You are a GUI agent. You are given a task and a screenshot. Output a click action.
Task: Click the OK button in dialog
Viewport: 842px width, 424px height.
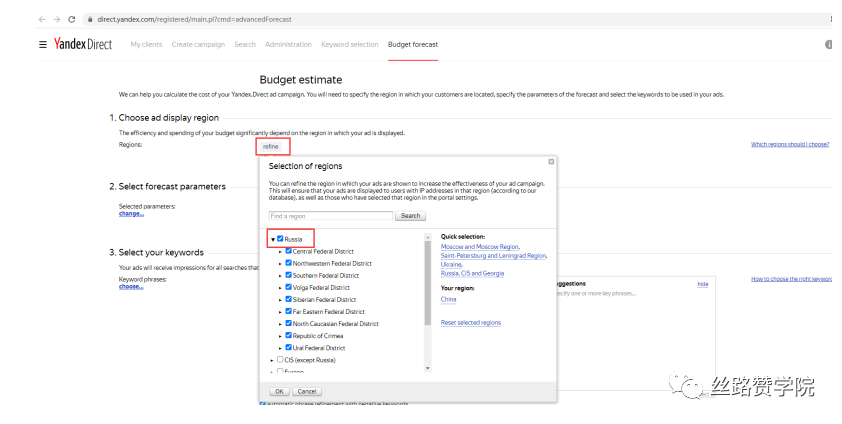point(279,391)
